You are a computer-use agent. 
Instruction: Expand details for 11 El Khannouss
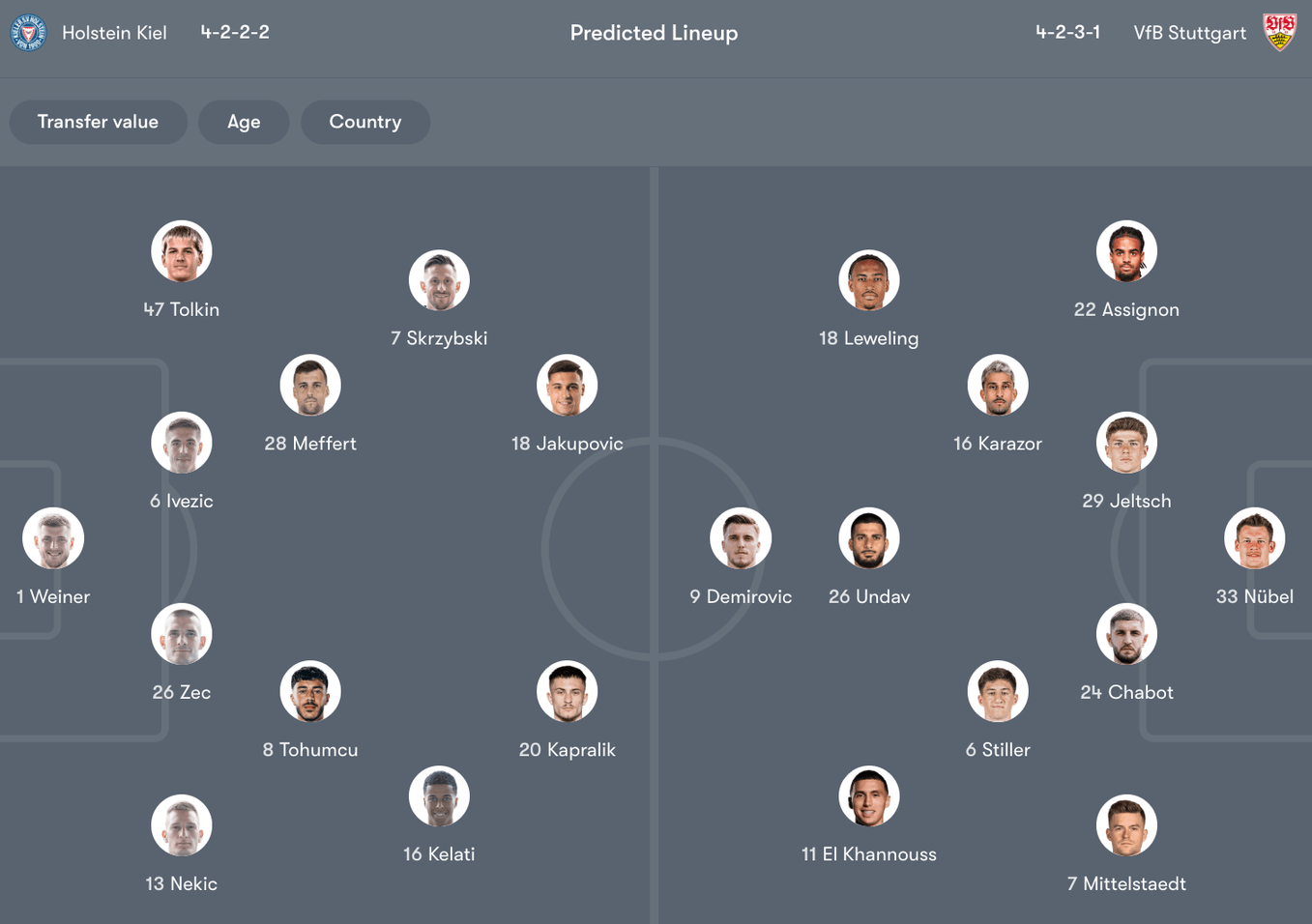coord(868,795)
